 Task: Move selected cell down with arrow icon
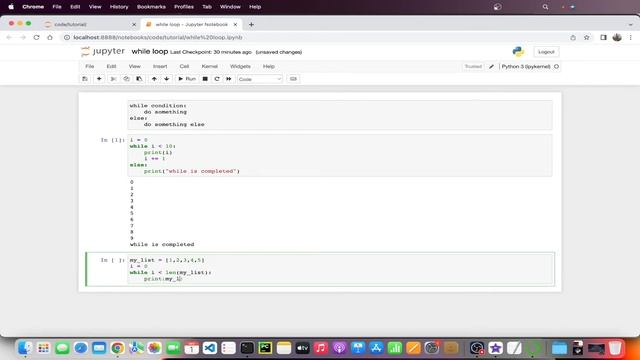[x=167, y=79]
